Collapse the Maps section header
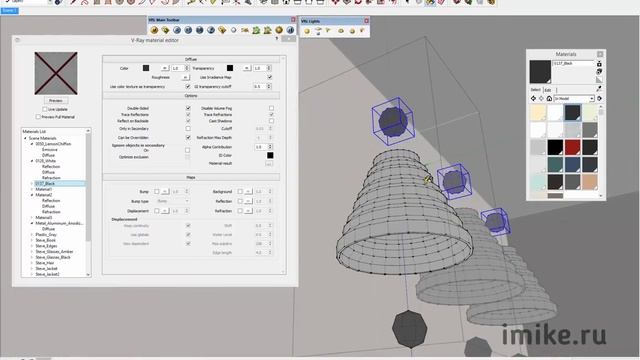Viewport: 640px width, 360px height. [191, 177]
